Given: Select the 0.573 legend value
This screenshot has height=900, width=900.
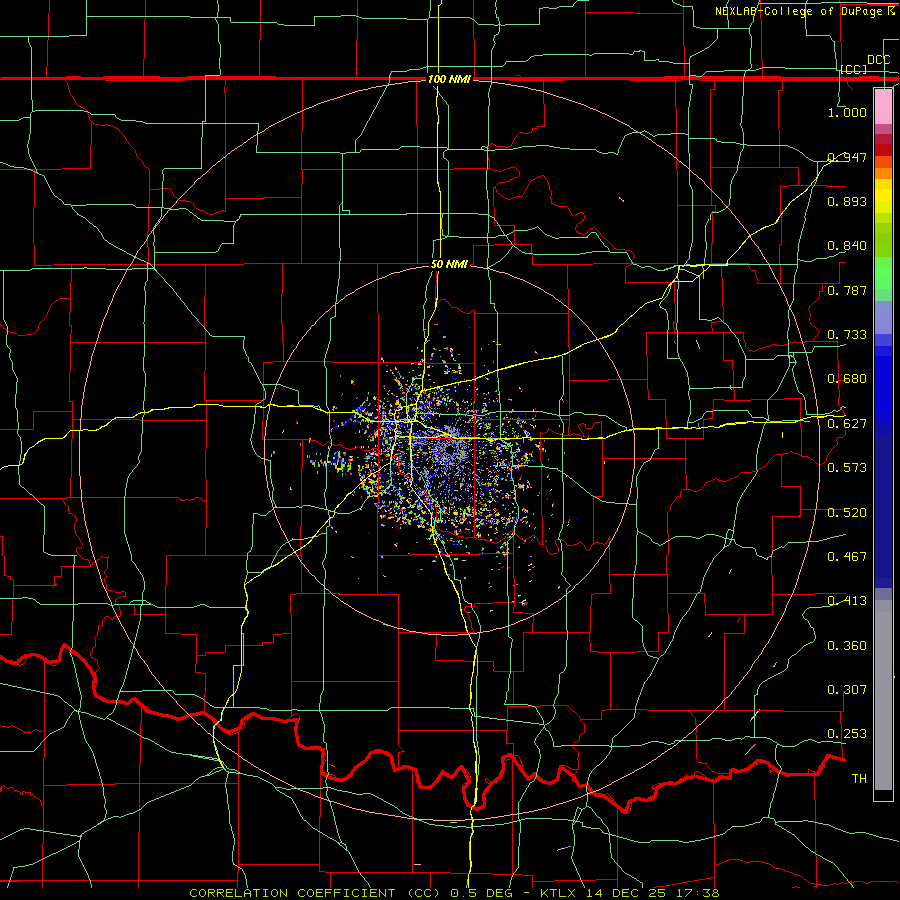Looking at the screenshot, I should click(x=847, y=468).
